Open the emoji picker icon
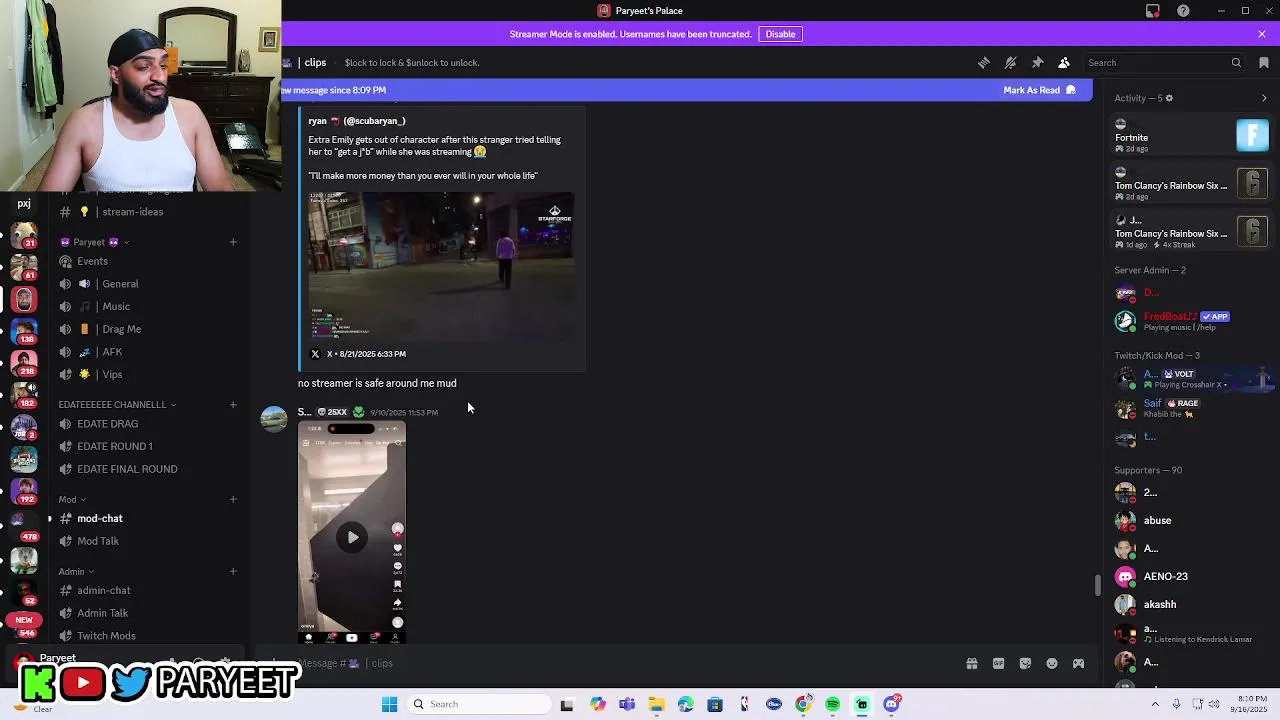 pos(1052,663)
